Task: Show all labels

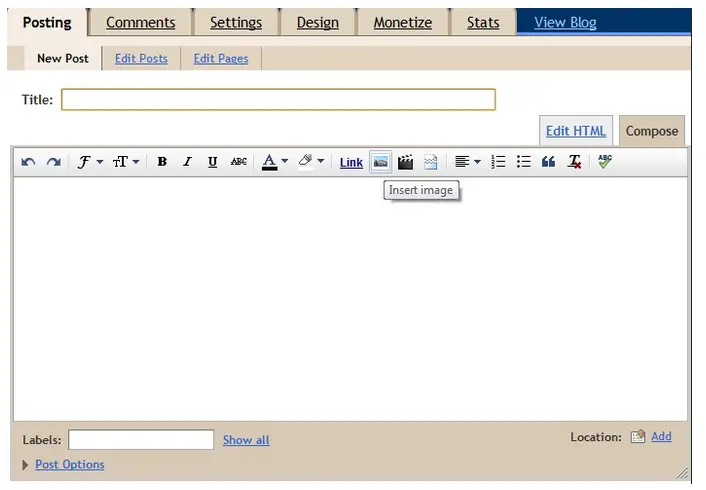Action: click(x=246, y=440)
